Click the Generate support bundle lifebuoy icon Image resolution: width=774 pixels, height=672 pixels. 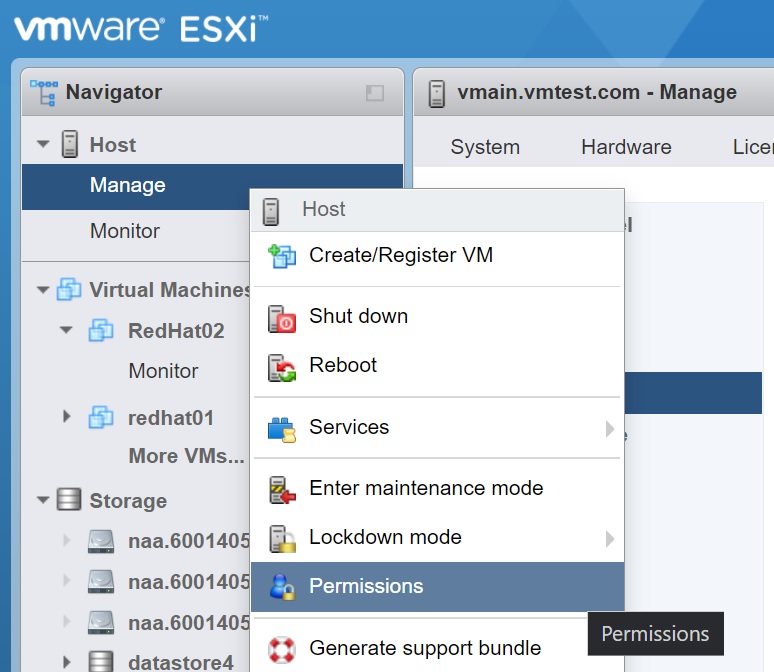282,649
